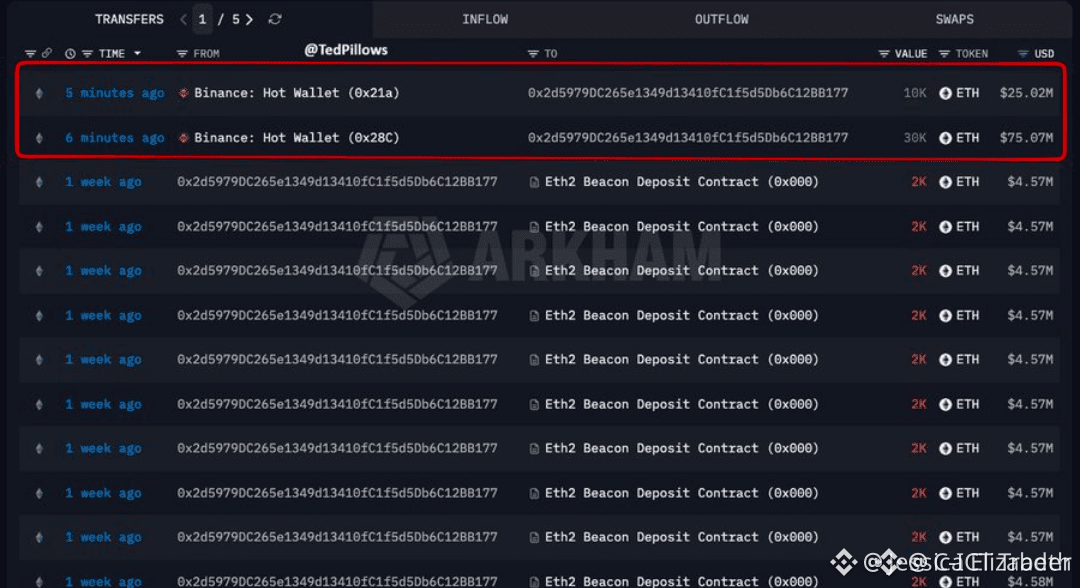The image size is (1080, 588).
Task: Refresh the transfers list
Action: (275, 19)
